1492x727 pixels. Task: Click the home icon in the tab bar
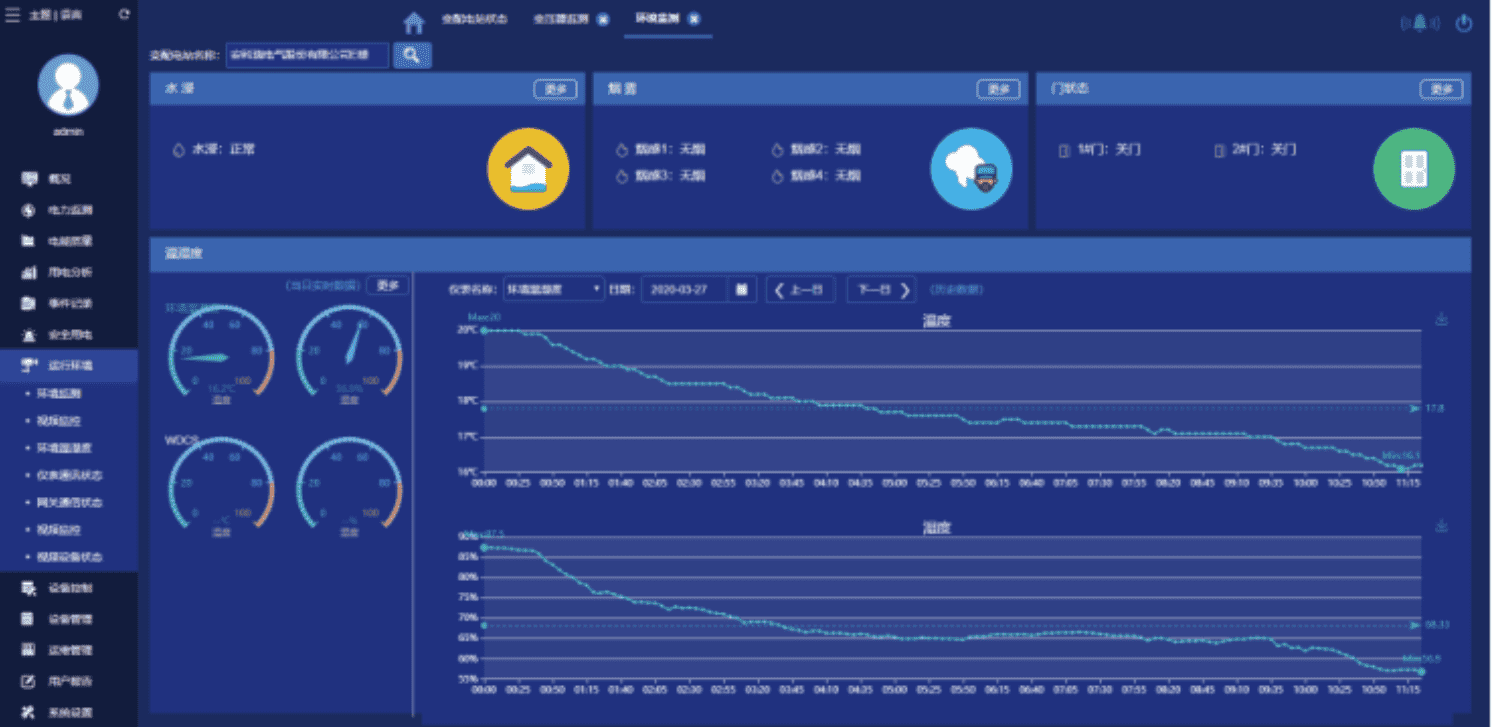pos(414,22)
